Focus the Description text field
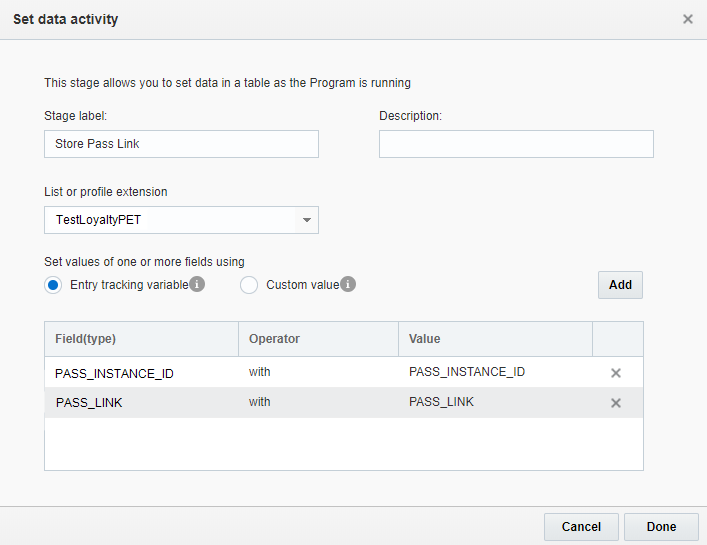The image size is (707, 545). [516, 144]
